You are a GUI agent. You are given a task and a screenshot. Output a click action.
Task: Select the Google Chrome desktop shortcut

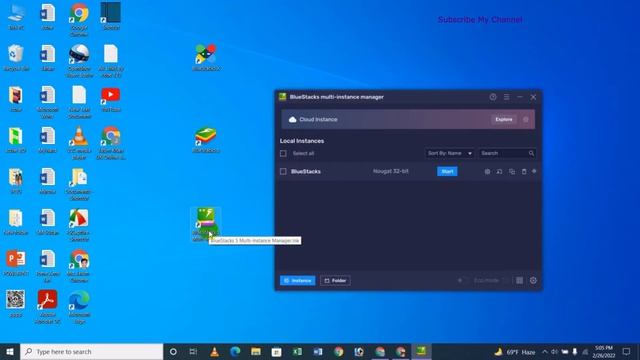(x=79, y=19)
